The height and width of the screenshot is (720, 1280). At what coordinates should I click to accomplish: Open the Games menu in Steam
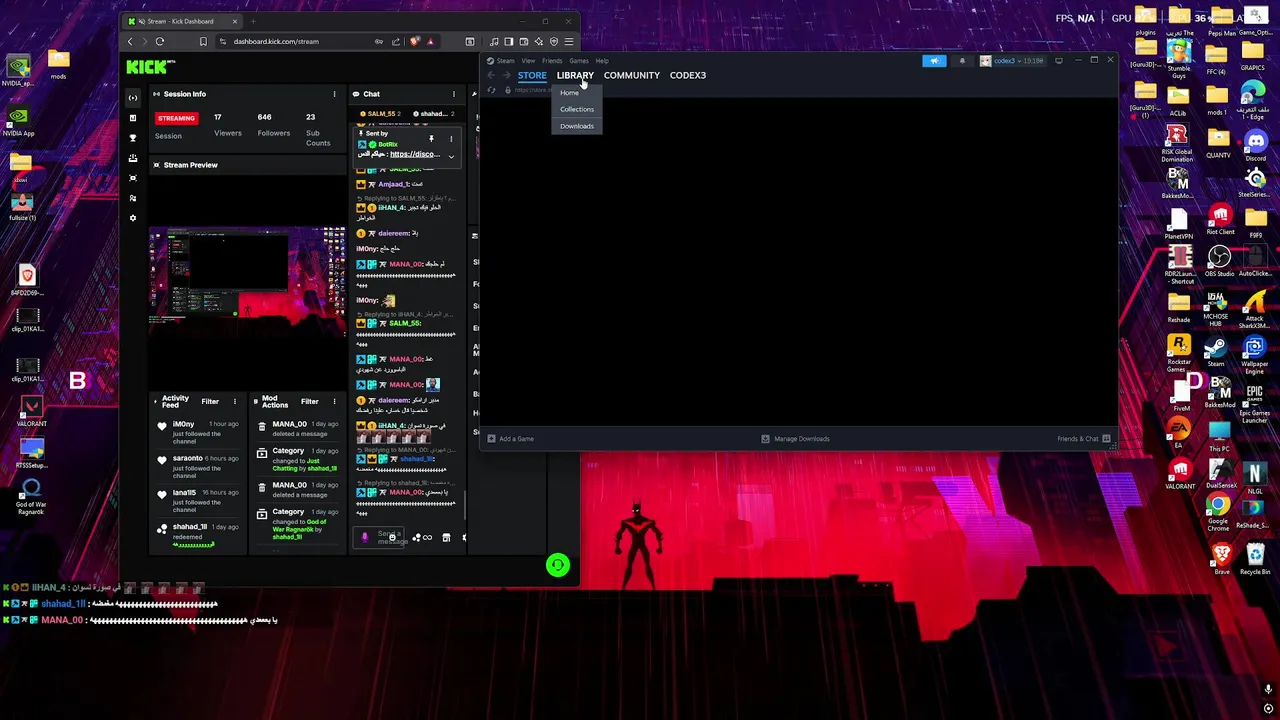pos(579,61)
